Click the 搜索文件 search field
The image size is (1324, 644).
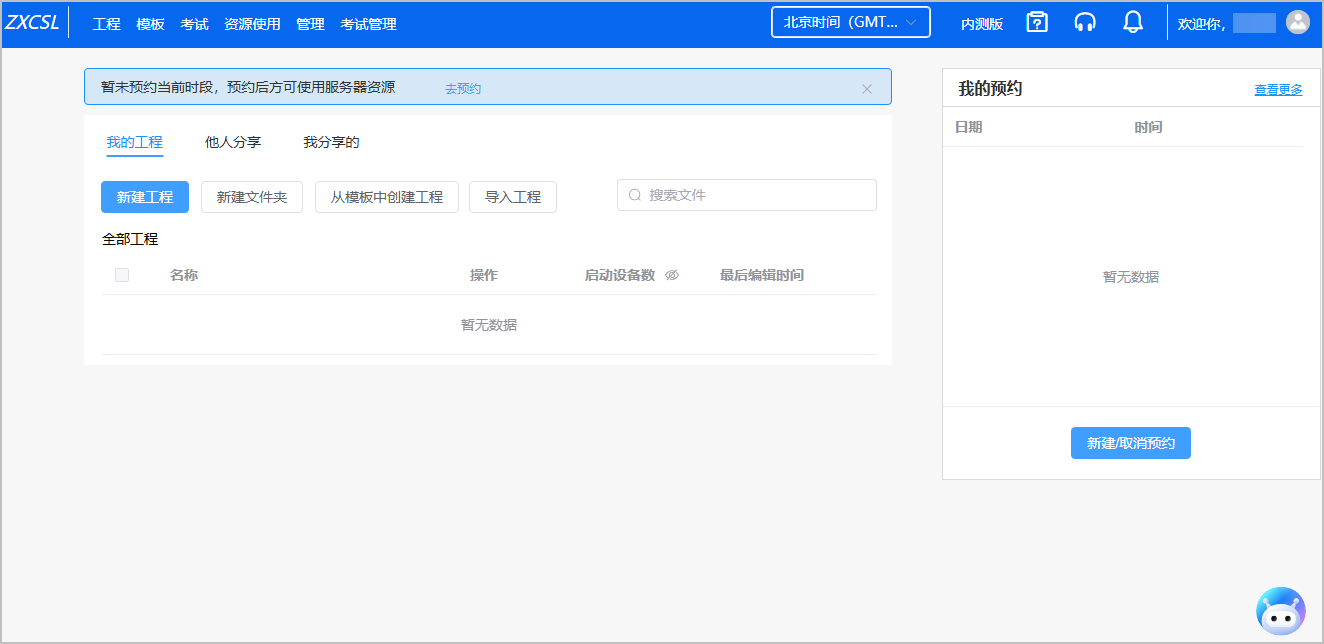click(755, 195)
